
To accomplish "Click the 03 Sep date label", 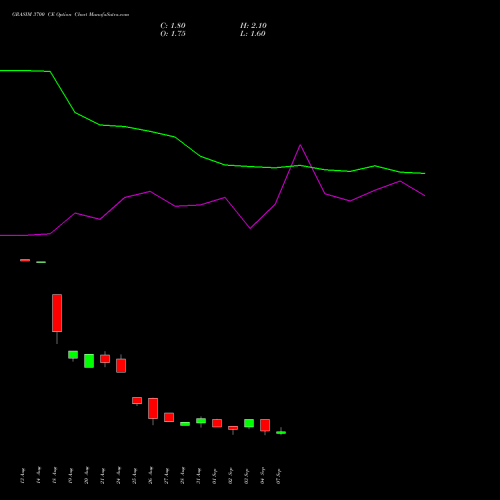I will click(x=247, y=475).
